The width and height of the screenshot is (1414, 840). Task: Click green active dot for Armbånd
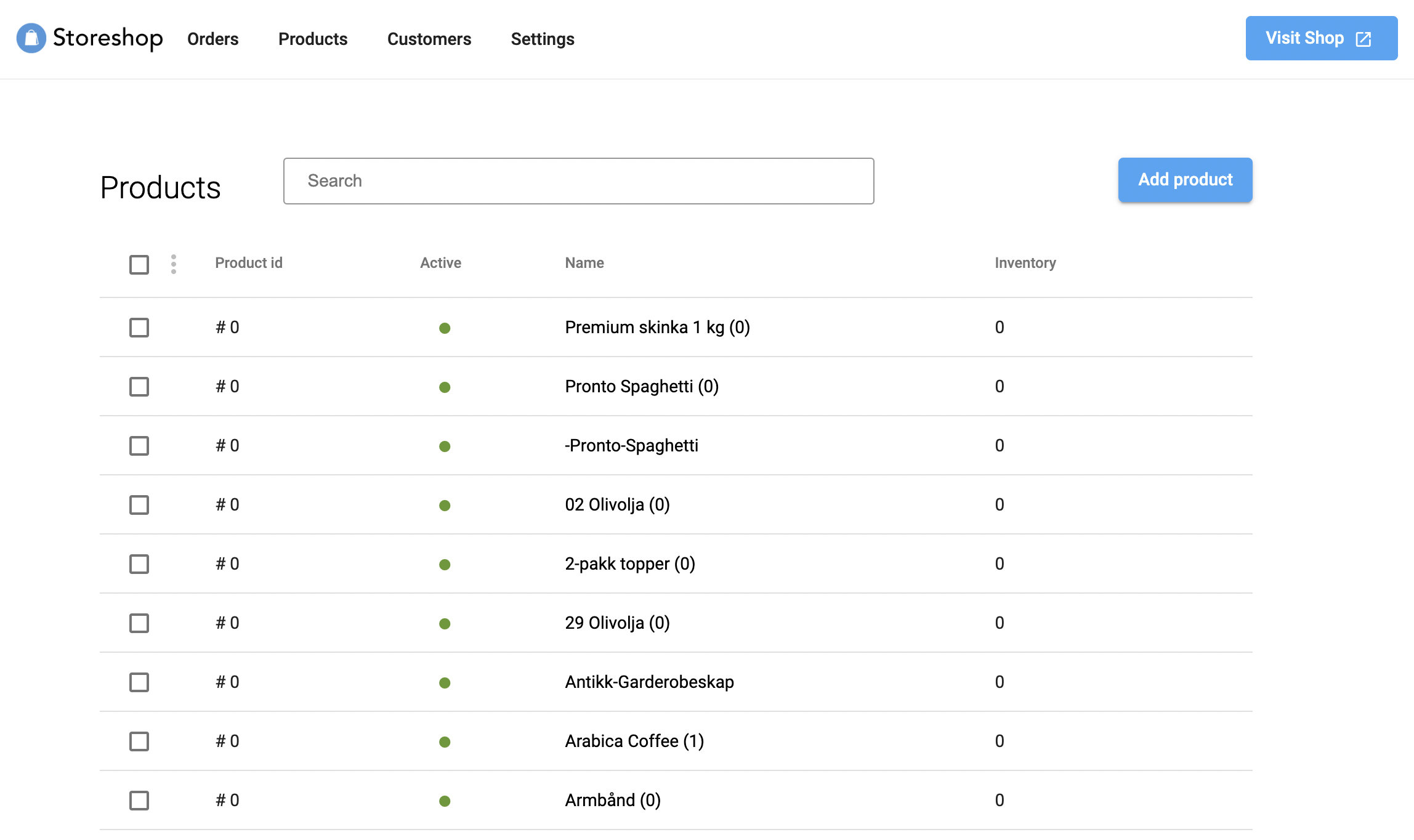point(445,801)
